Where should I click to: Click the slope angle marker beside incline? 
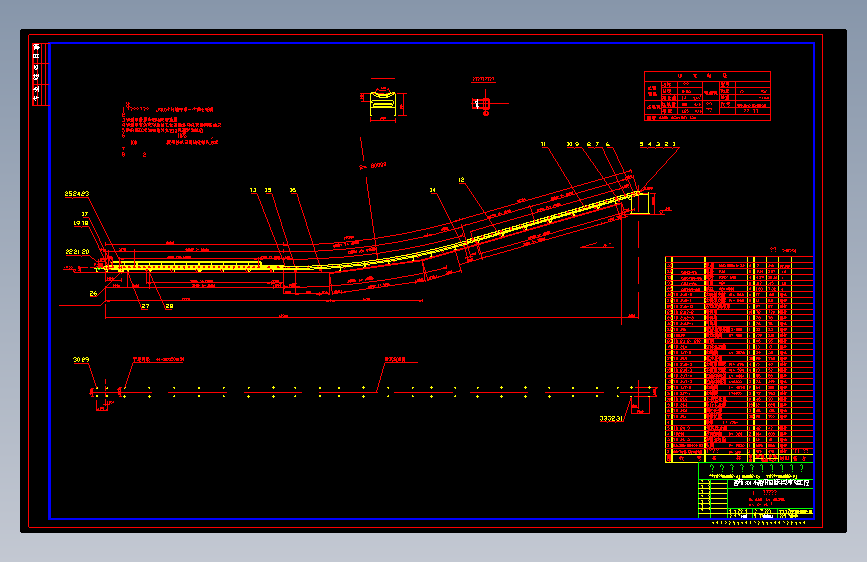coord(597,246)
